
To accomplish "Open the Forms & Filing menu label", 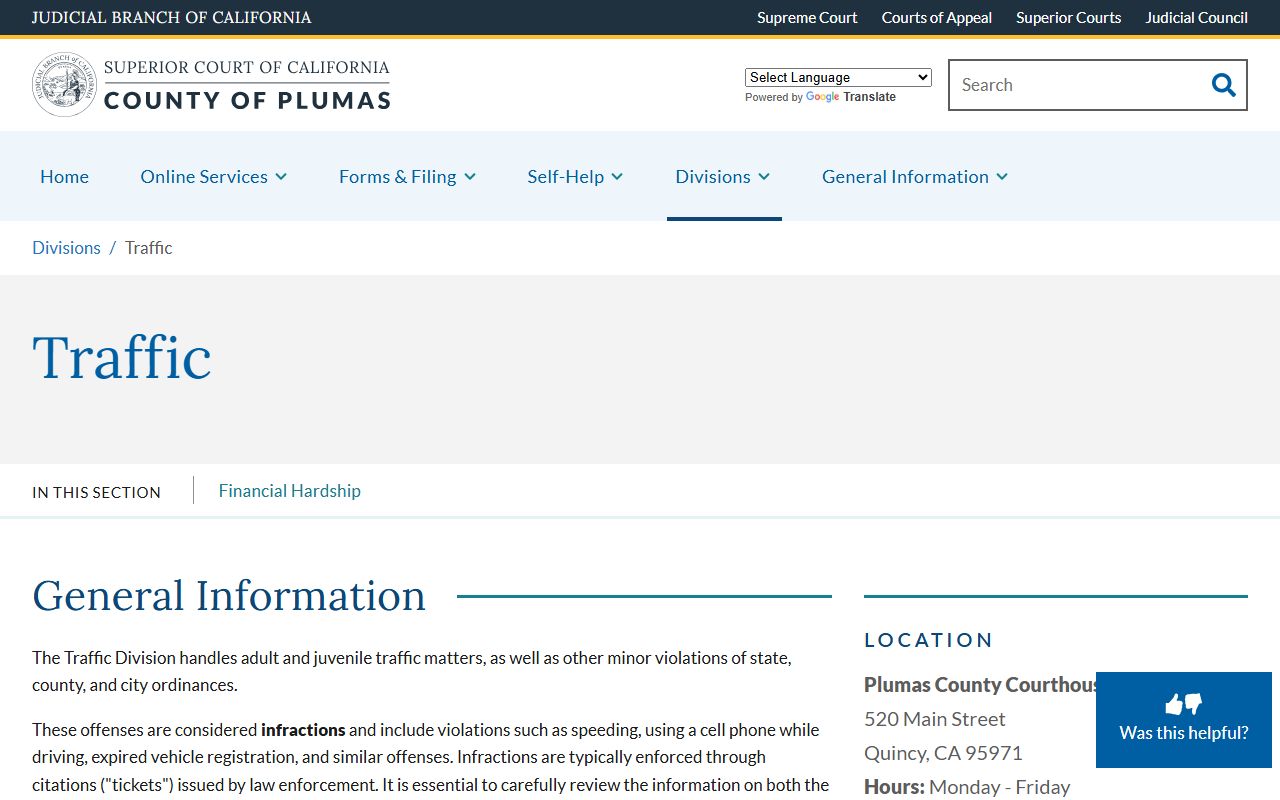I will pyautogui.click(x=397, y=176).
